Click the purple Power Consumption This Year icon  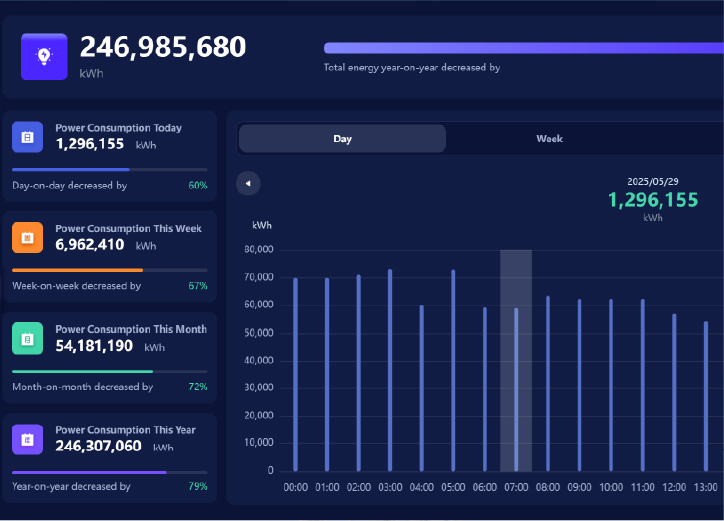tap(27, 438)
